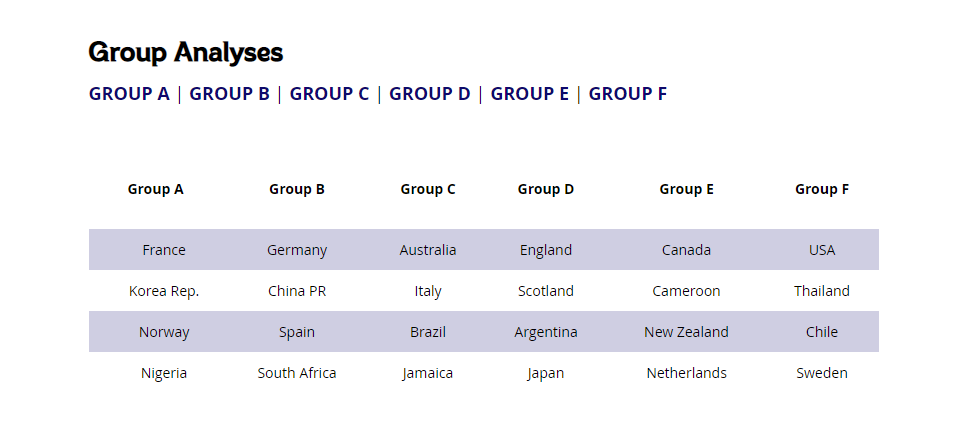This screenshot has width=955, height=436.
Task: Open the GROUP A analysis link
Action: [x=129, y=94]
